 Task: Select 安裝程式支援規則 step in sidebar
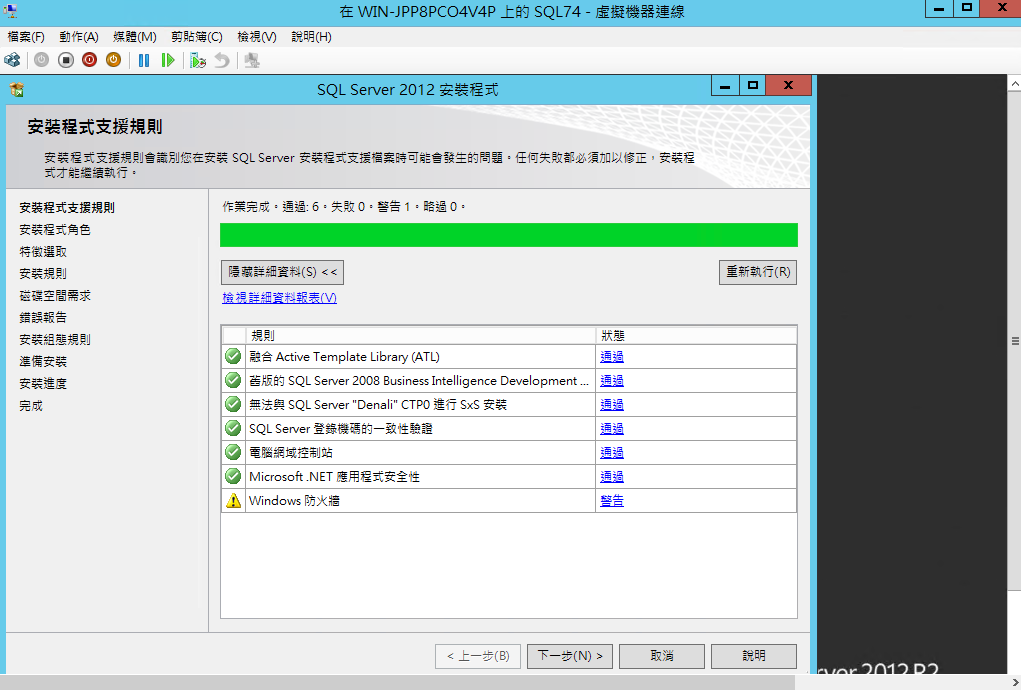[67, 208]
